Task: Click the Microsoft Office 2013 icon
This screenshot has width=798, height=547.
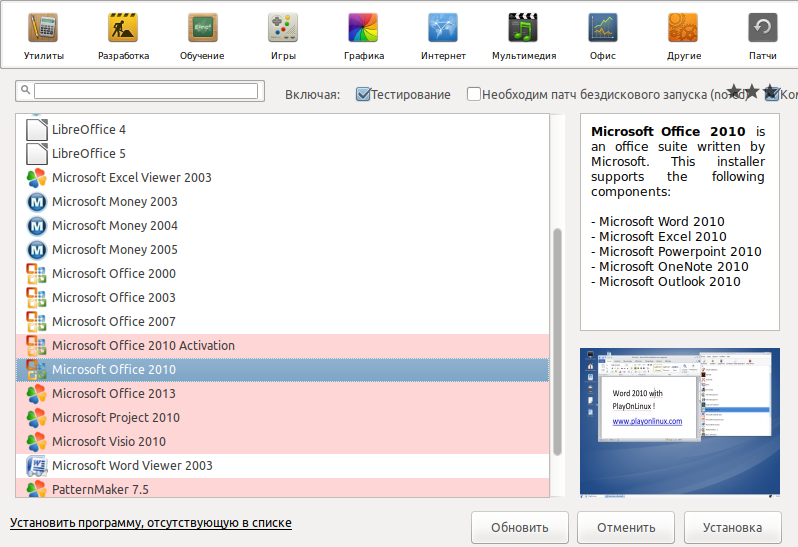Action: coord(37,394)
